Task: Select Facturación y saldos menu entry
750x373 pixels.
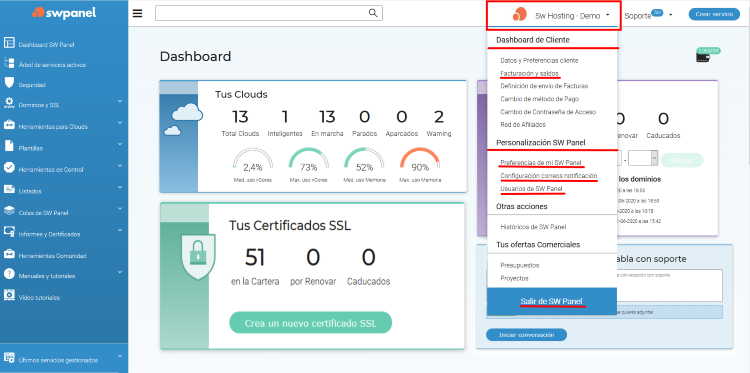Action: click(x=529, y=74)
